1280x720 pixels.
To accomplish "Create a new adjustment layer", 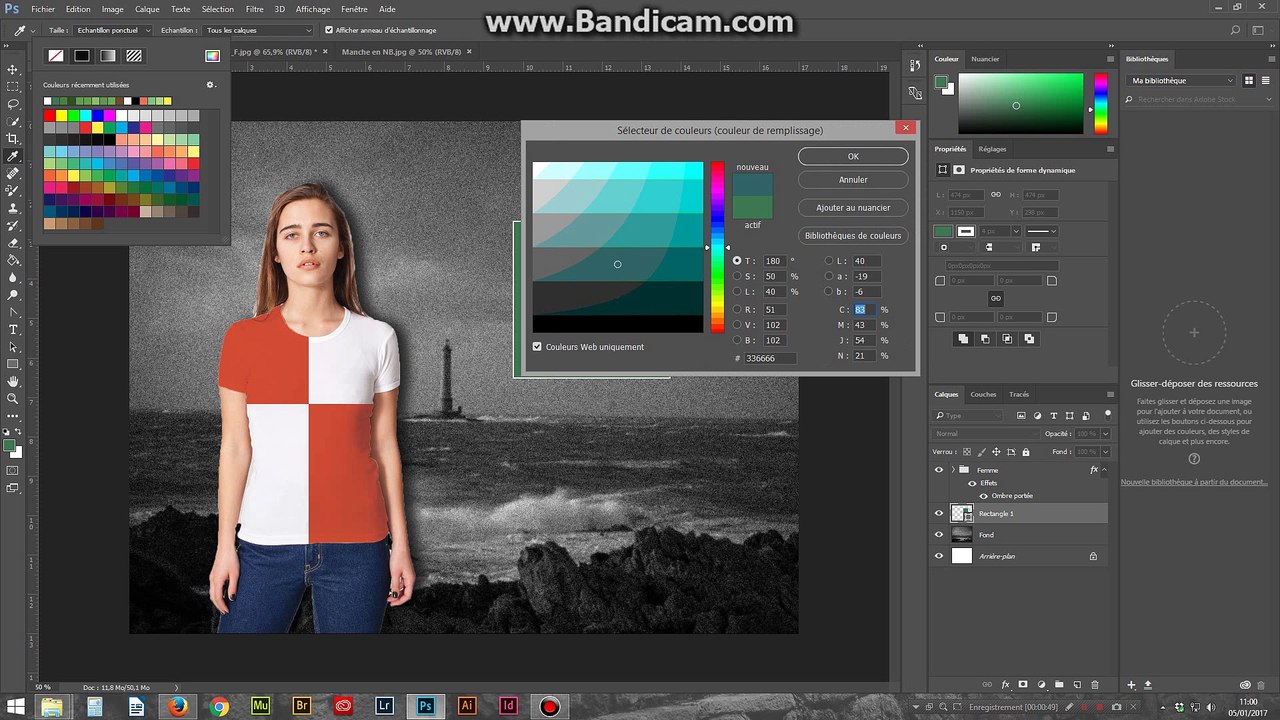I will 1041,685.
